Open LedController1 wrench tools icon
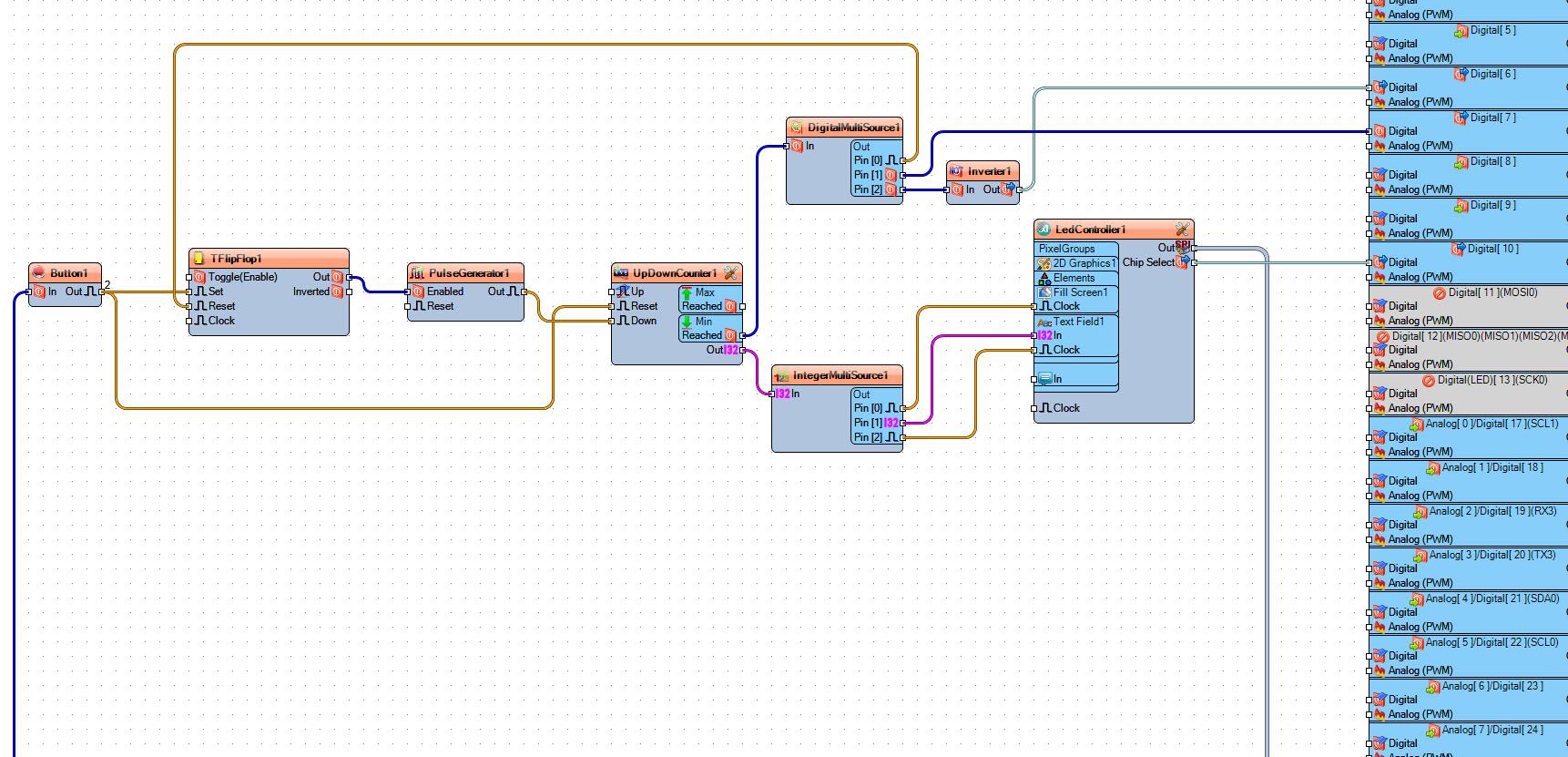The height and width of the screenshot is (757, 1568). point(1182,230)
